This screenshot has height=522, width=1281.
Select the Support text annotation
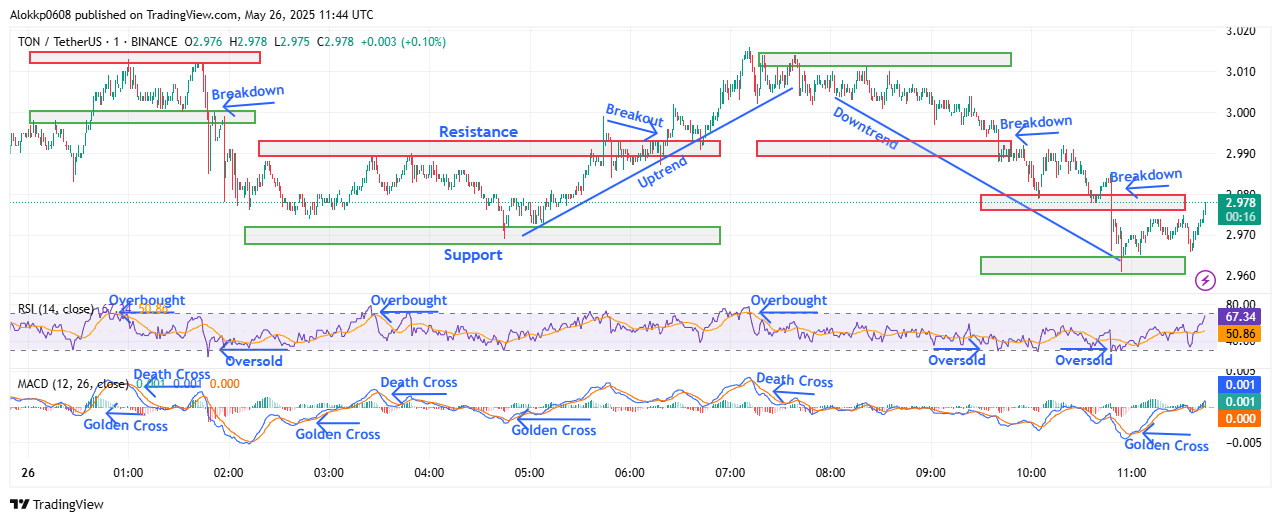tap(473, 255)
